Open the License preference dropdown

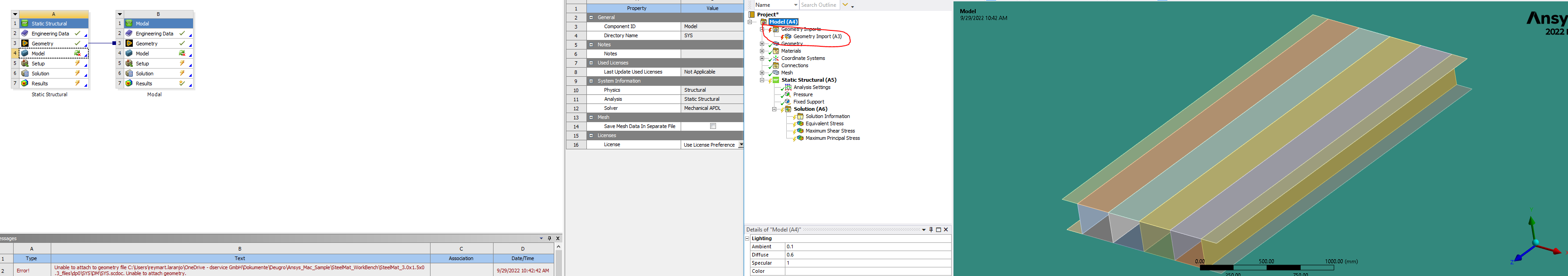pyautogui.click(x=740, y=145)
